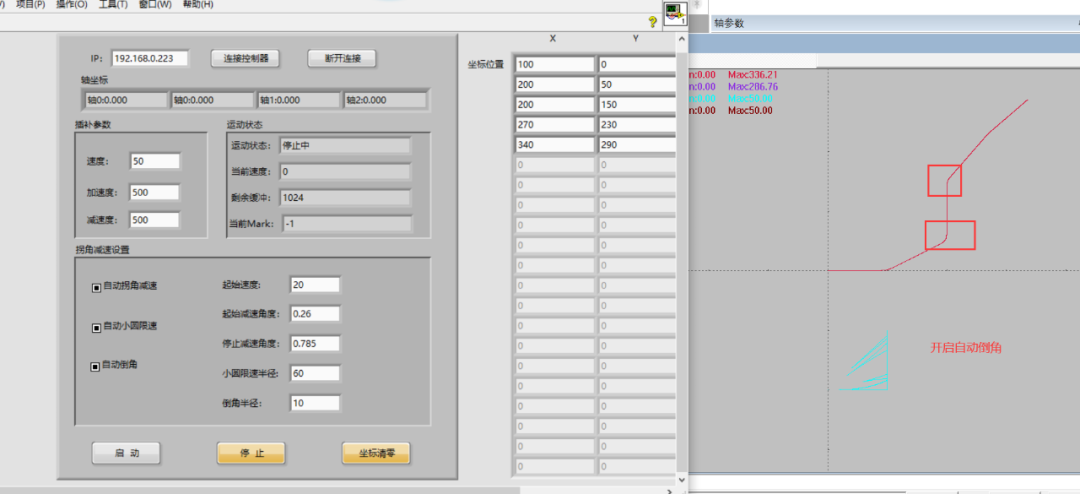
Task: Click the 倒角半径 input field
Action: (315, 403)
